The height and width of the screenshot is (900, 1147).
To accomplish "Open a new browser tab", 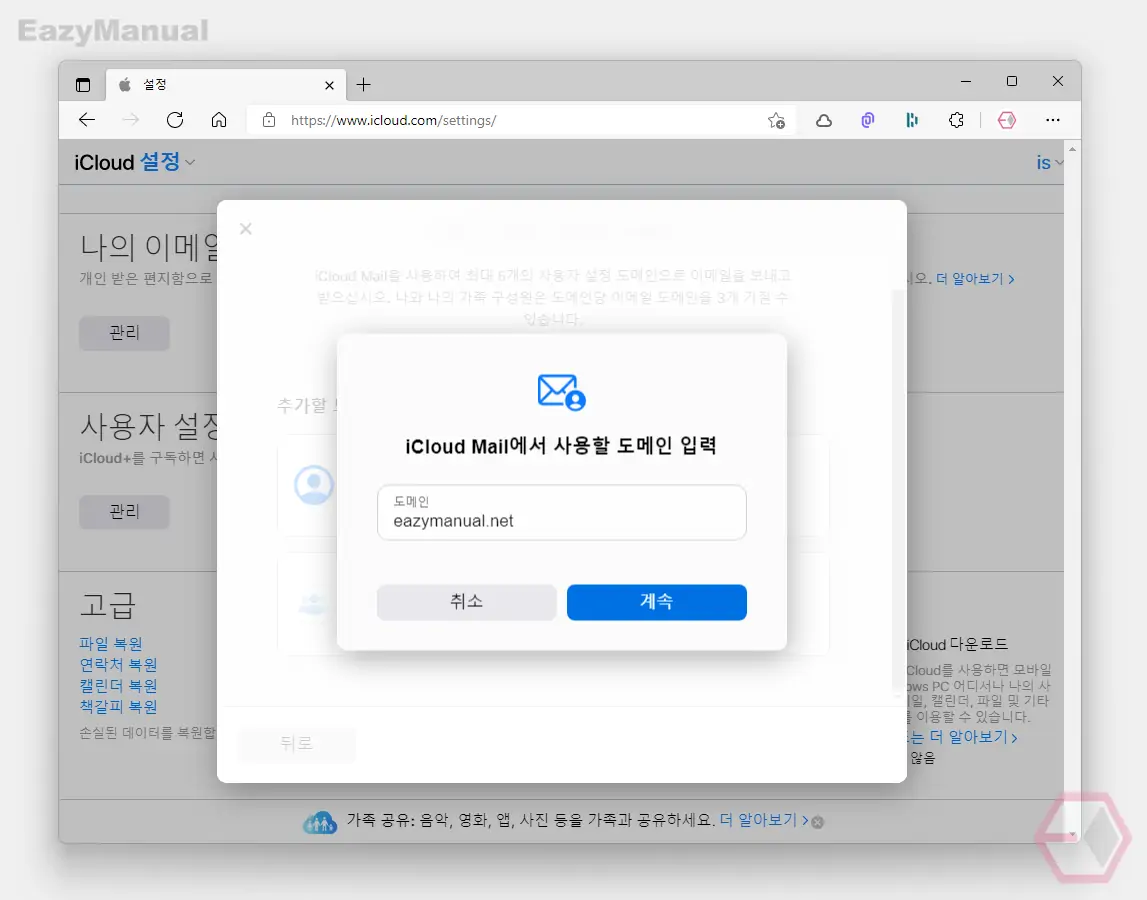I will pos(364,85).
